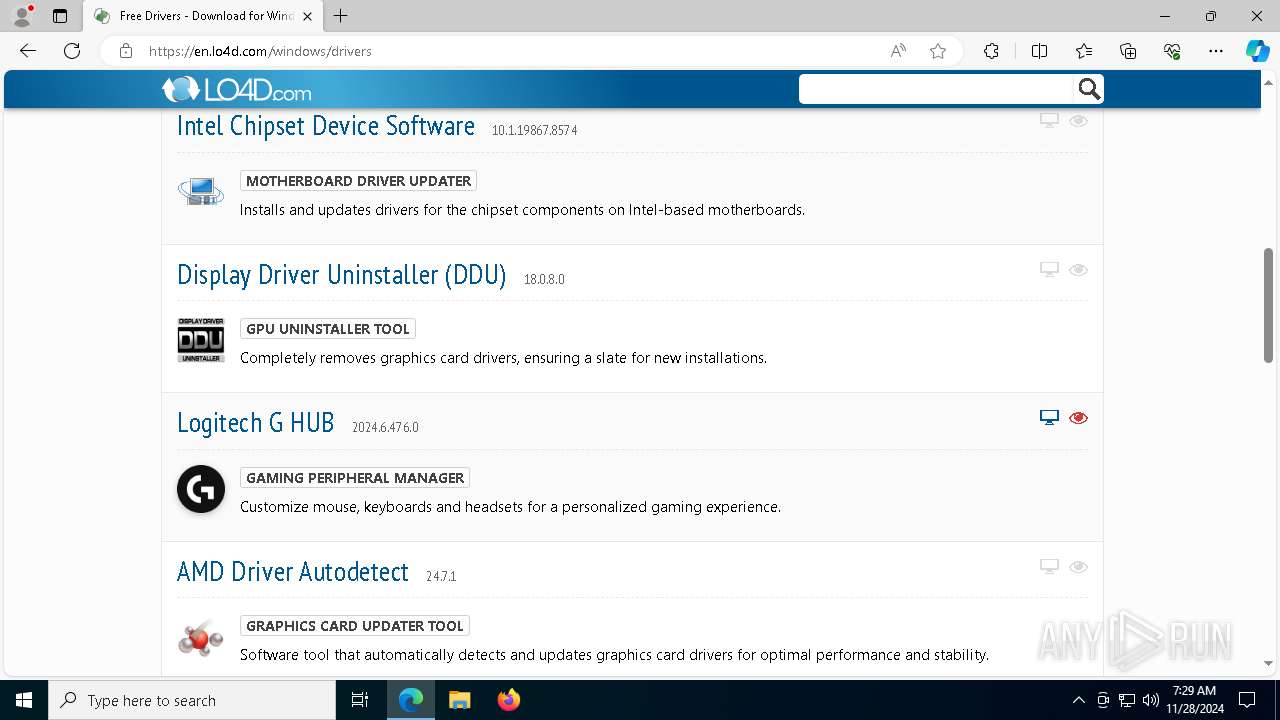
Task: Open Copilot sidebar icon
Action: (1257, 51)
